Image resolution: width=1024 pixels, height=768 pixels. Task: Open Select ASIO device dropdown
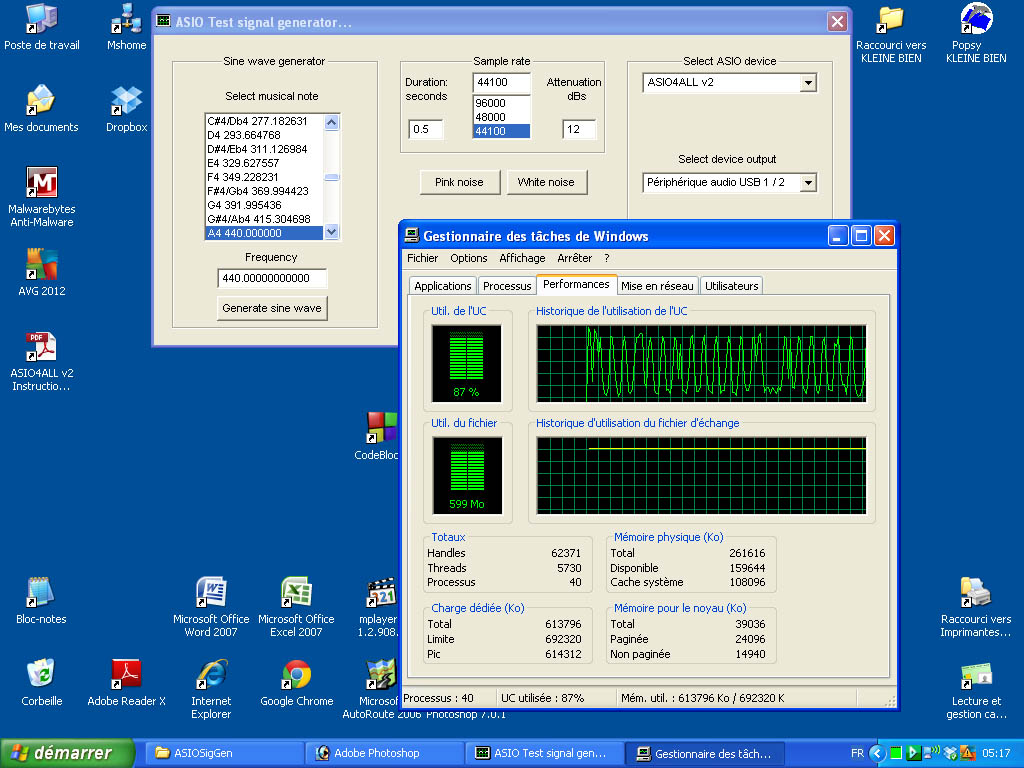(x=808, y=83)
